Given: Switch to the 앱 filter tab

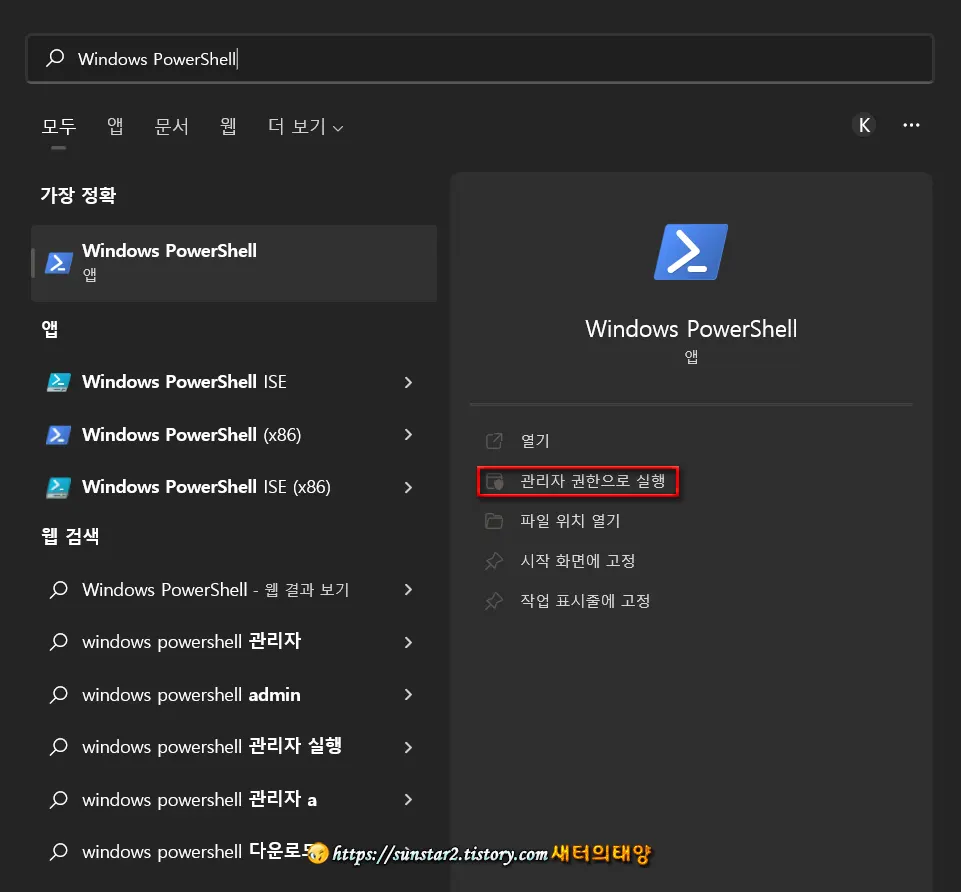Looking at the screenshot, I should [114, 126].
